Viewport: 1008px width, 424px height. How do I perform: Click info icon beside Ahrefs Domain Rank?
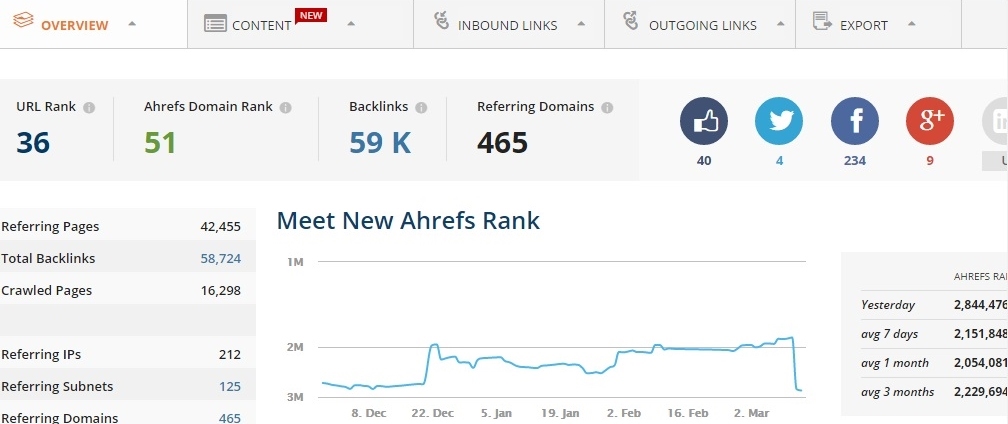pos(286,107)
